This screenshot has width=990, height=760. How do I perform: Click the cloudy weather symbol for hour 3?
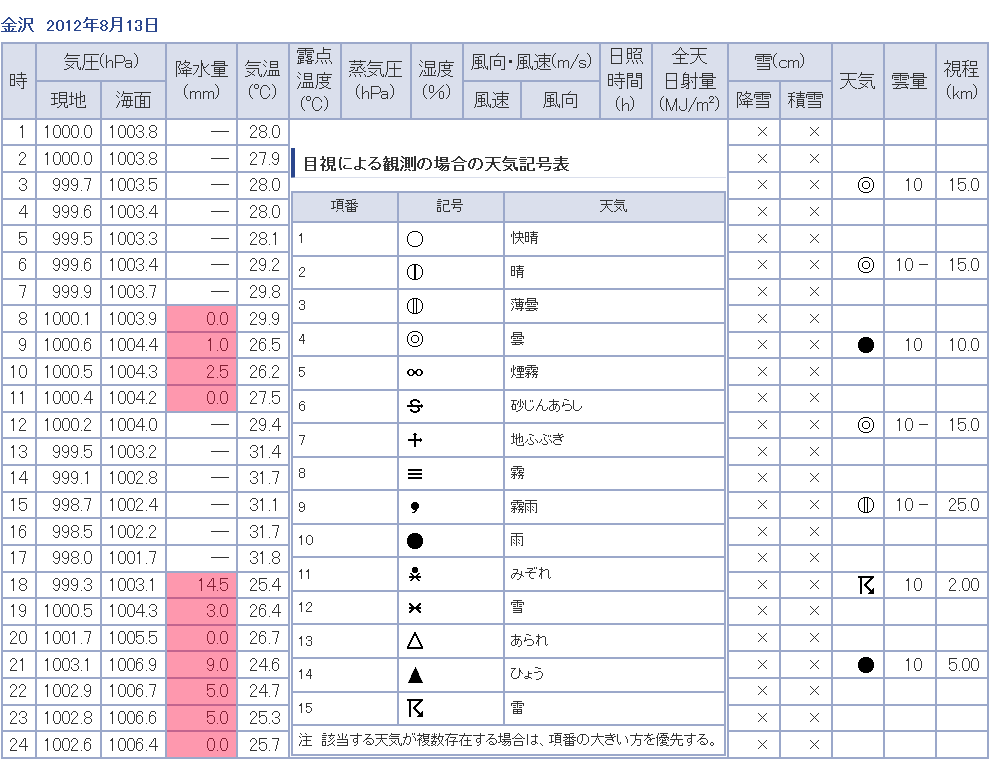coord(866,185)
